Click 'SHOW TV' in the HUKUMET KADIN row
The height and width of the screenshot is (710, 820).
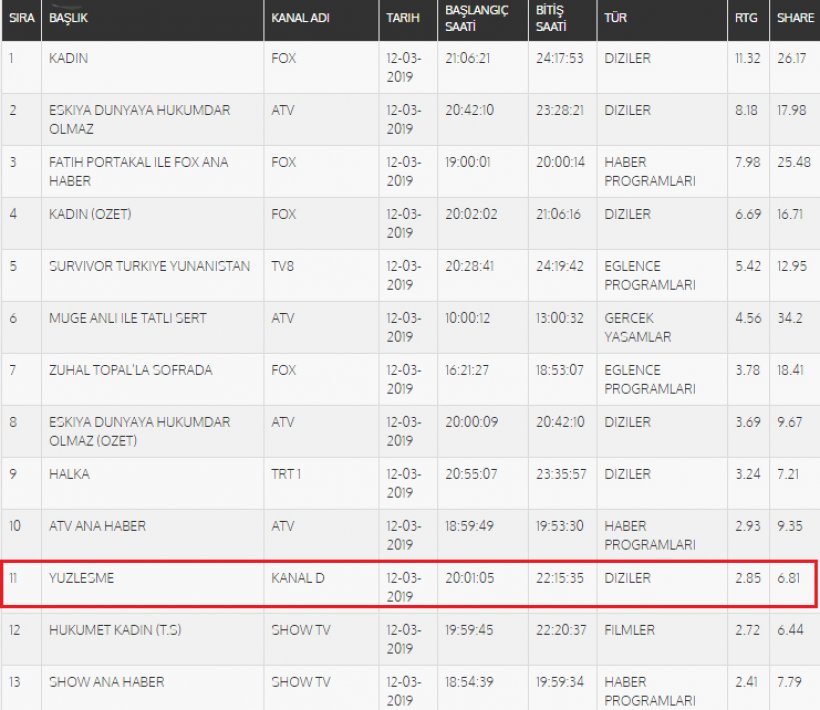301,630
